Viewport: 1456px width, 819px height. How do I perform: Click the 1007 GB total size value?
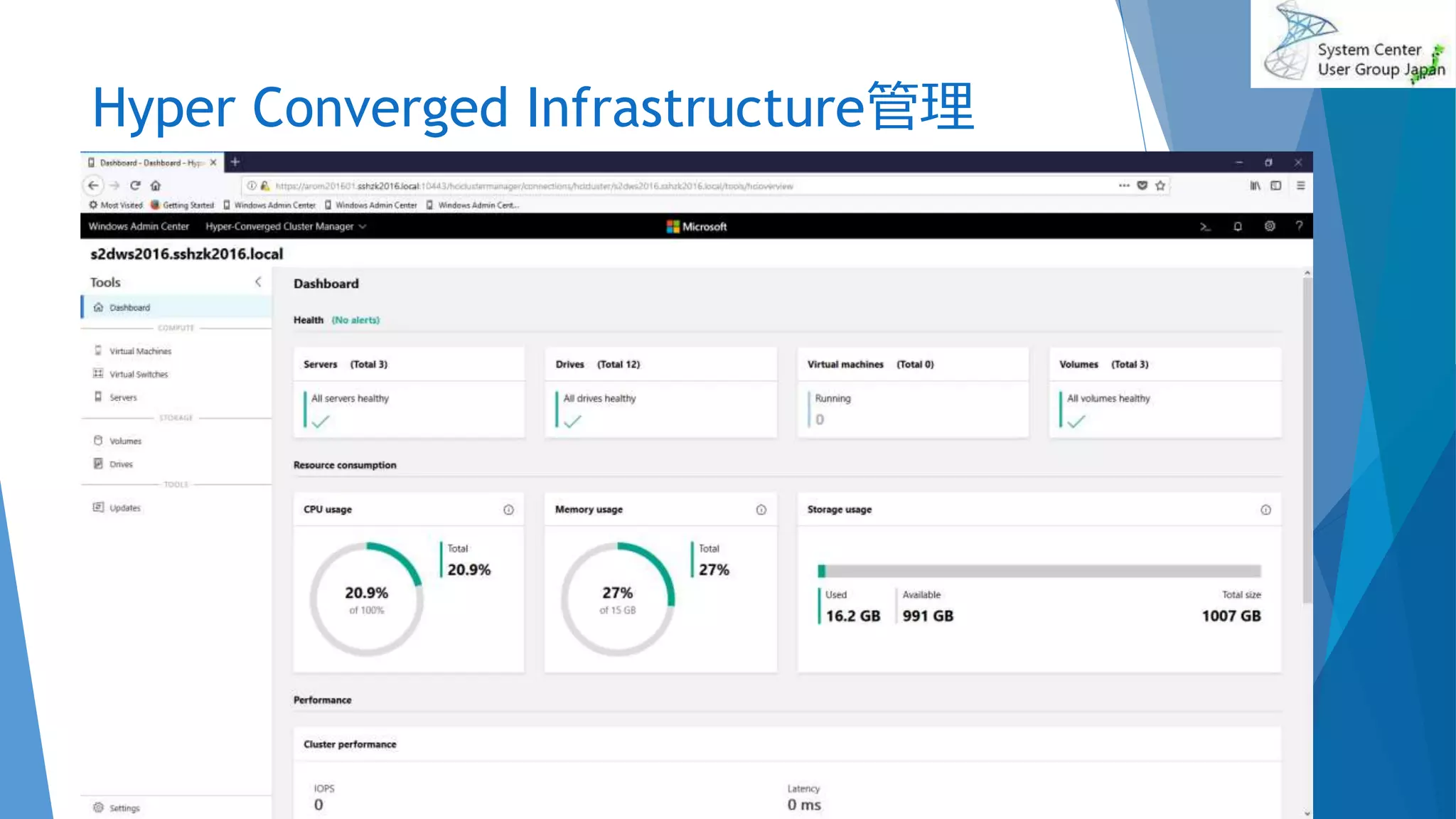(1231, 616)
